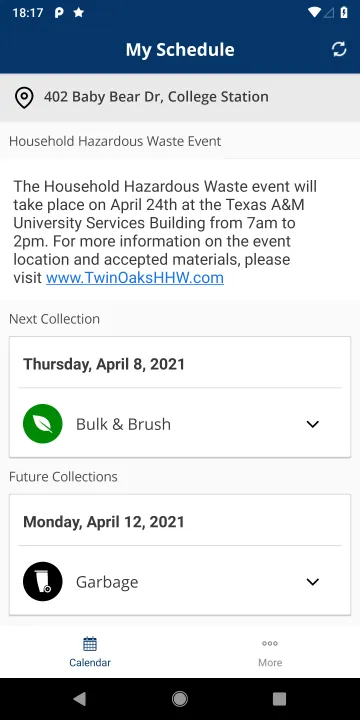360x720 pixels.
Task: Expand the Garbage collection chevron
Action: tap(313, 581)
